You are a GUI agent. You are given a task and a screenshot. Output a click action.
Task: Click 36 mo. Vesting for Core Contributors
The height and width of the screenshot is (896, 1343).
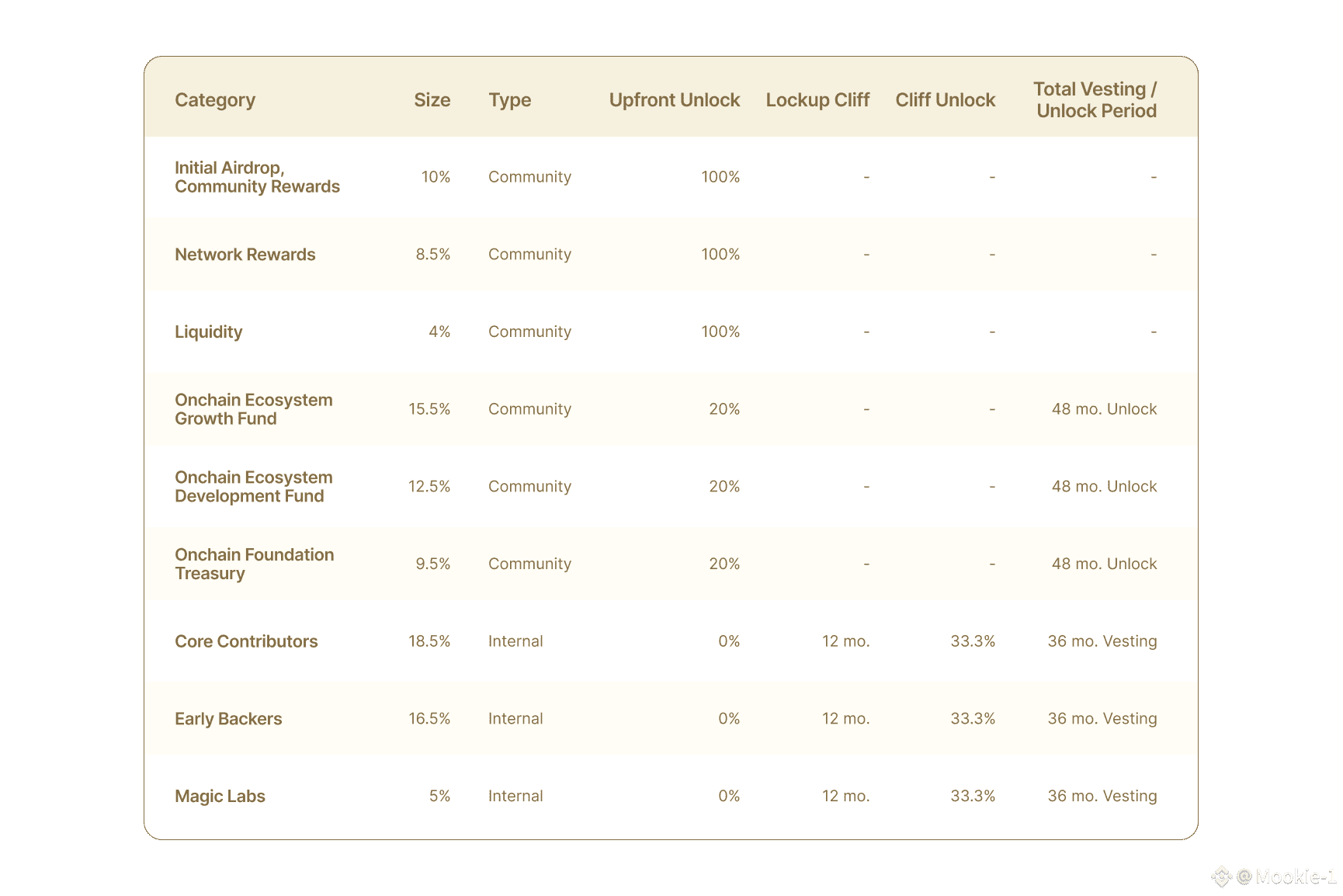pyautogui.click(x=1102, y=641)
